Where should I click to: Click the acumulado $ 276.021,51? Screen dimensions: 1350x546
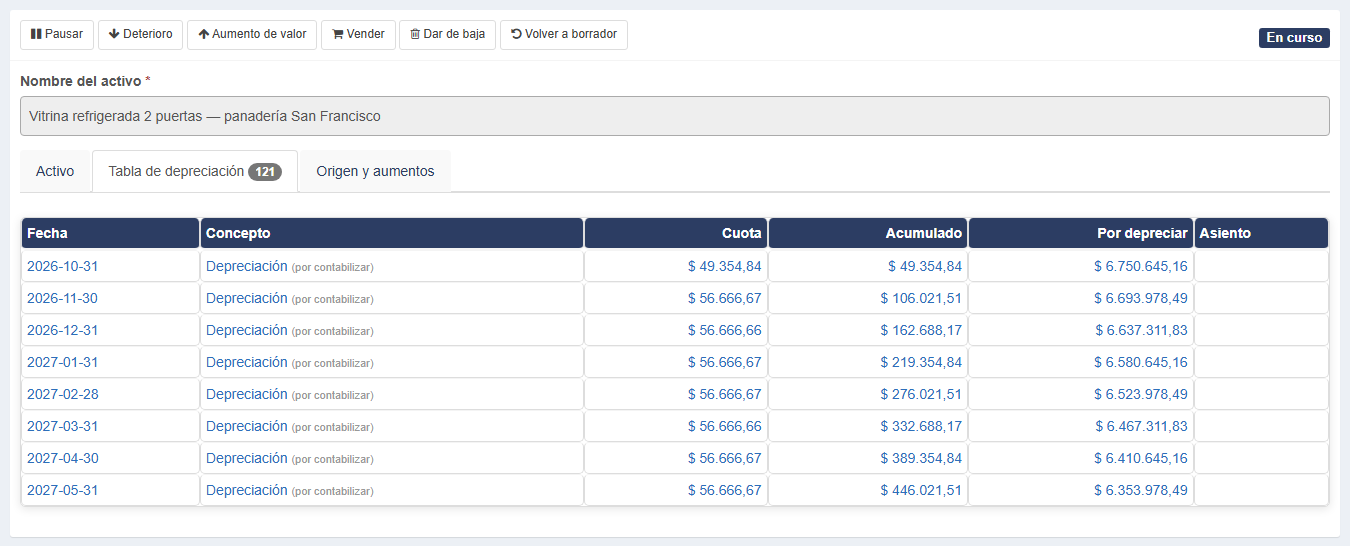(x=921, y=394)
